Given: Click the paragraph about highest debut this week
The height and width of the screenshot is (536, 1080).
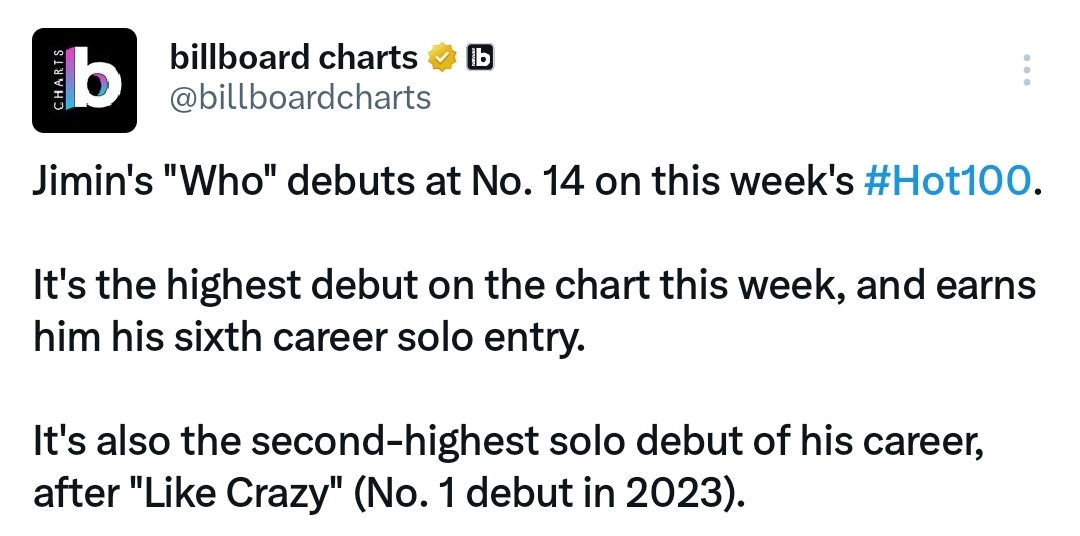Looking at the screenshot, I should [534, 311].
